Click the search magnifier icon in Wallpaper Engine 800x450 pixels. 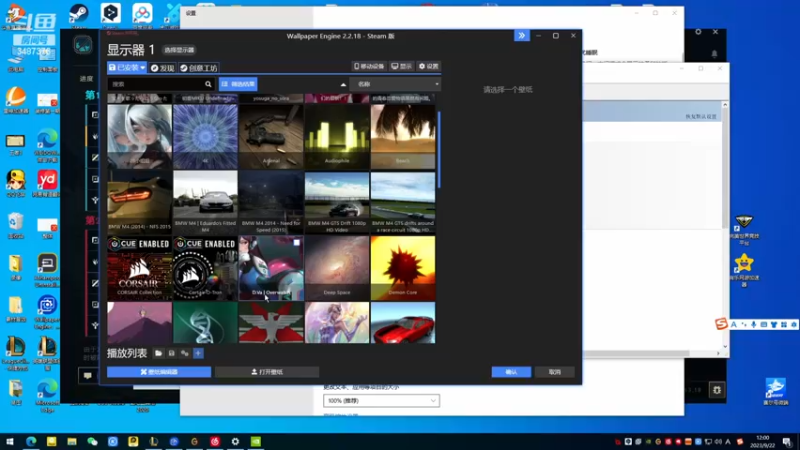208,85
